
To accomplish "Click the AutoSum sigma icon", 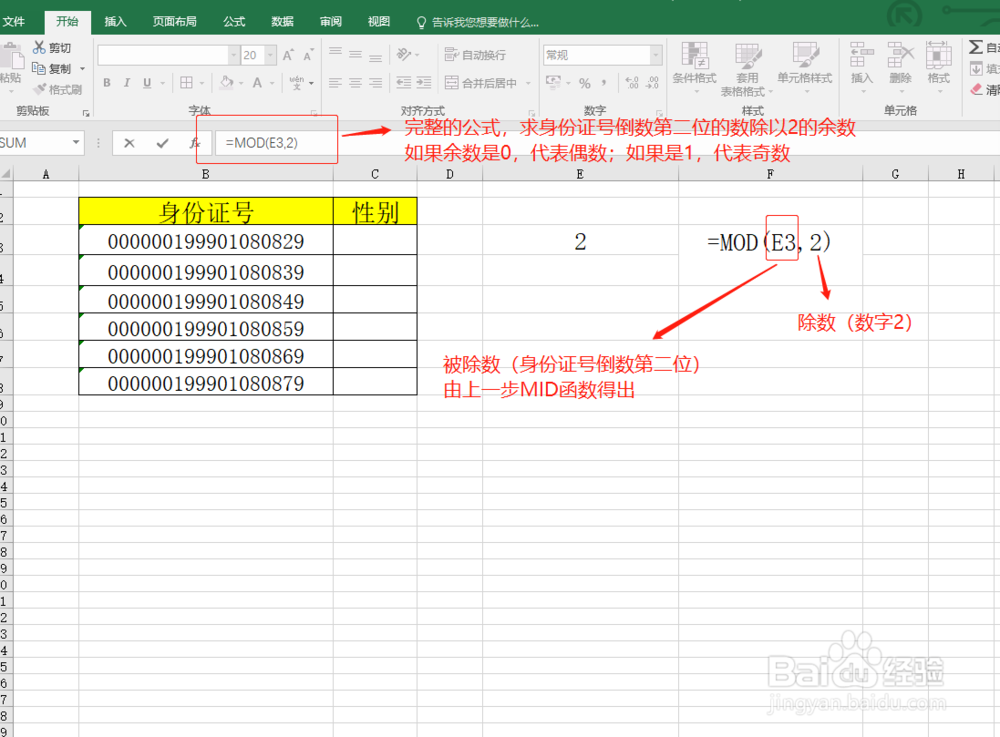I will [976, 47].
